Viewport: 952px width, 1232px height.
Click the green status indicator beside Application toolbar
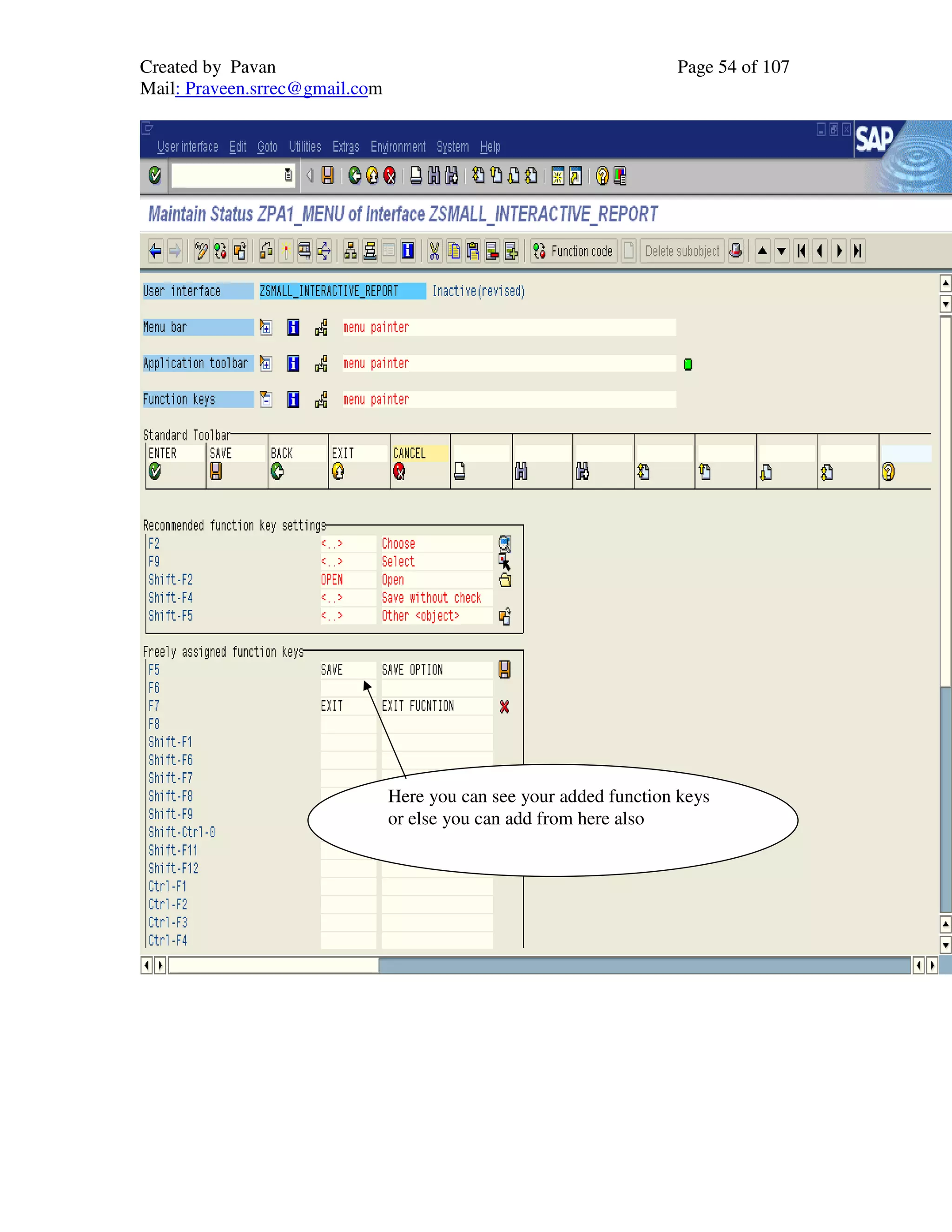pyautogui.click(x=688, y=364)
